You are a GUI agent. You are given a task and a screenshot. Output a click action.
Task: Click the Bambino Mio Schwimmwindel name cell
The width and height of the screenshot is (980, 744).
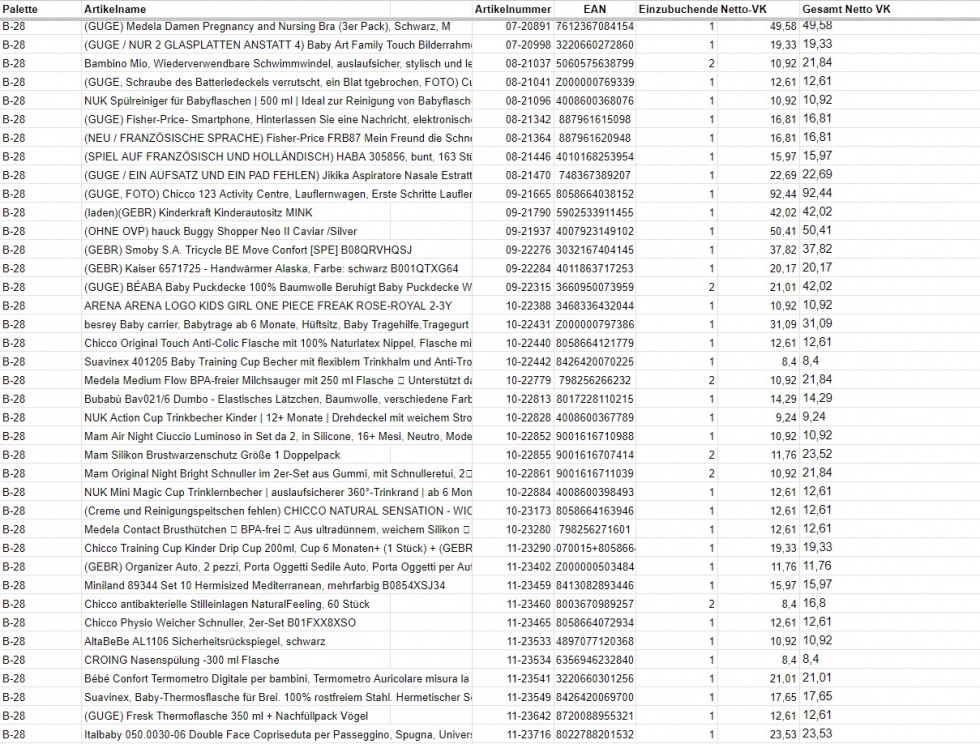(278, 64)
